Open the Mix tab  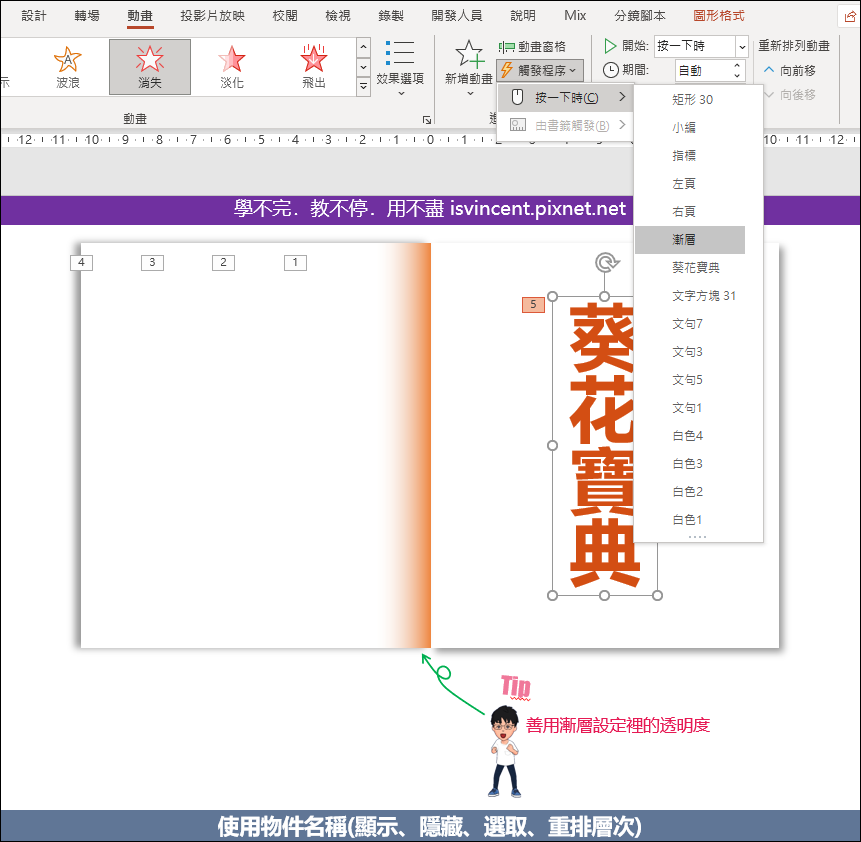(x=575, y=16)
